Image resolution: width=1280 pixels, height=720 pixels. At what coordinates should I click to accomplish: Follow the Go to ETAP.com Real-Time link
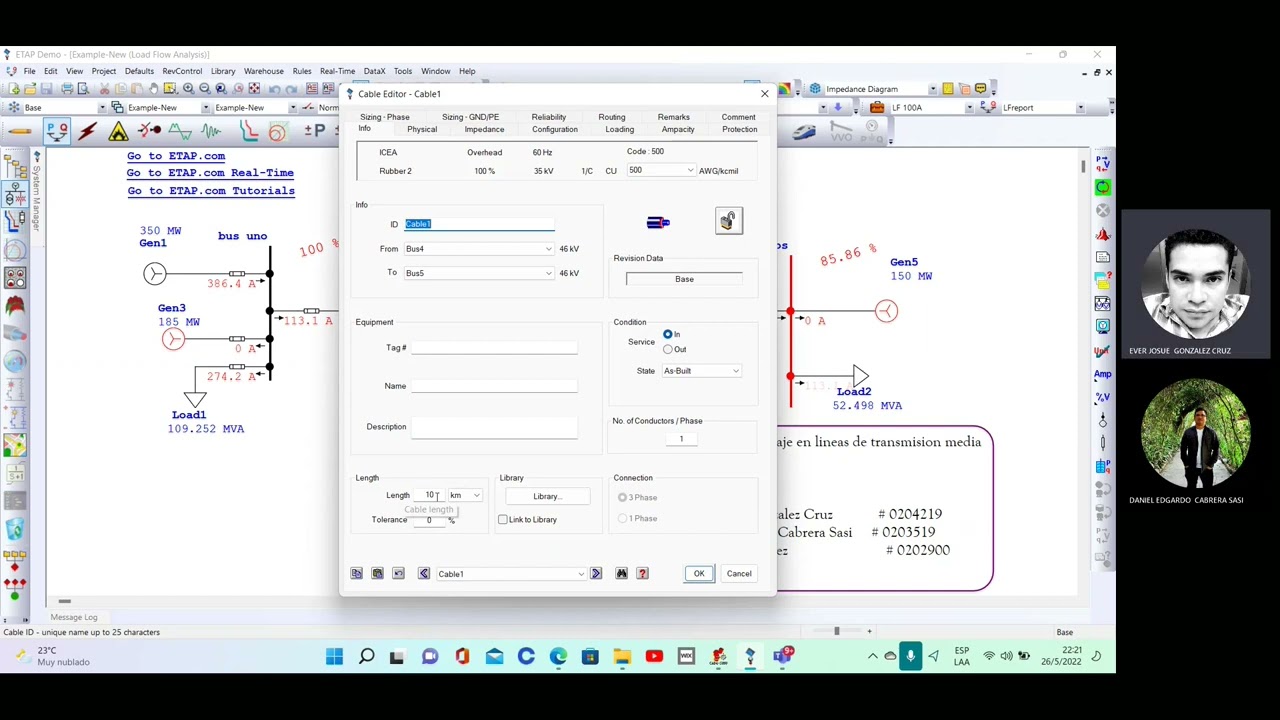210,173
